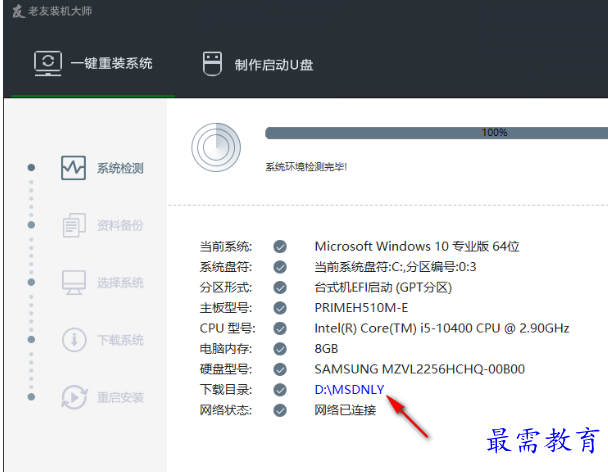Click the checkmark beside 电脑内存
Screen dimensions: 608x472
pyautogui.click(x=280, y=349)
